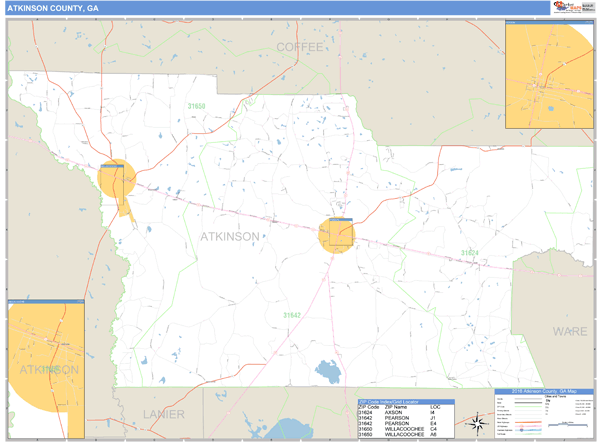Click the "LOC" column heading

click(435, 407)
